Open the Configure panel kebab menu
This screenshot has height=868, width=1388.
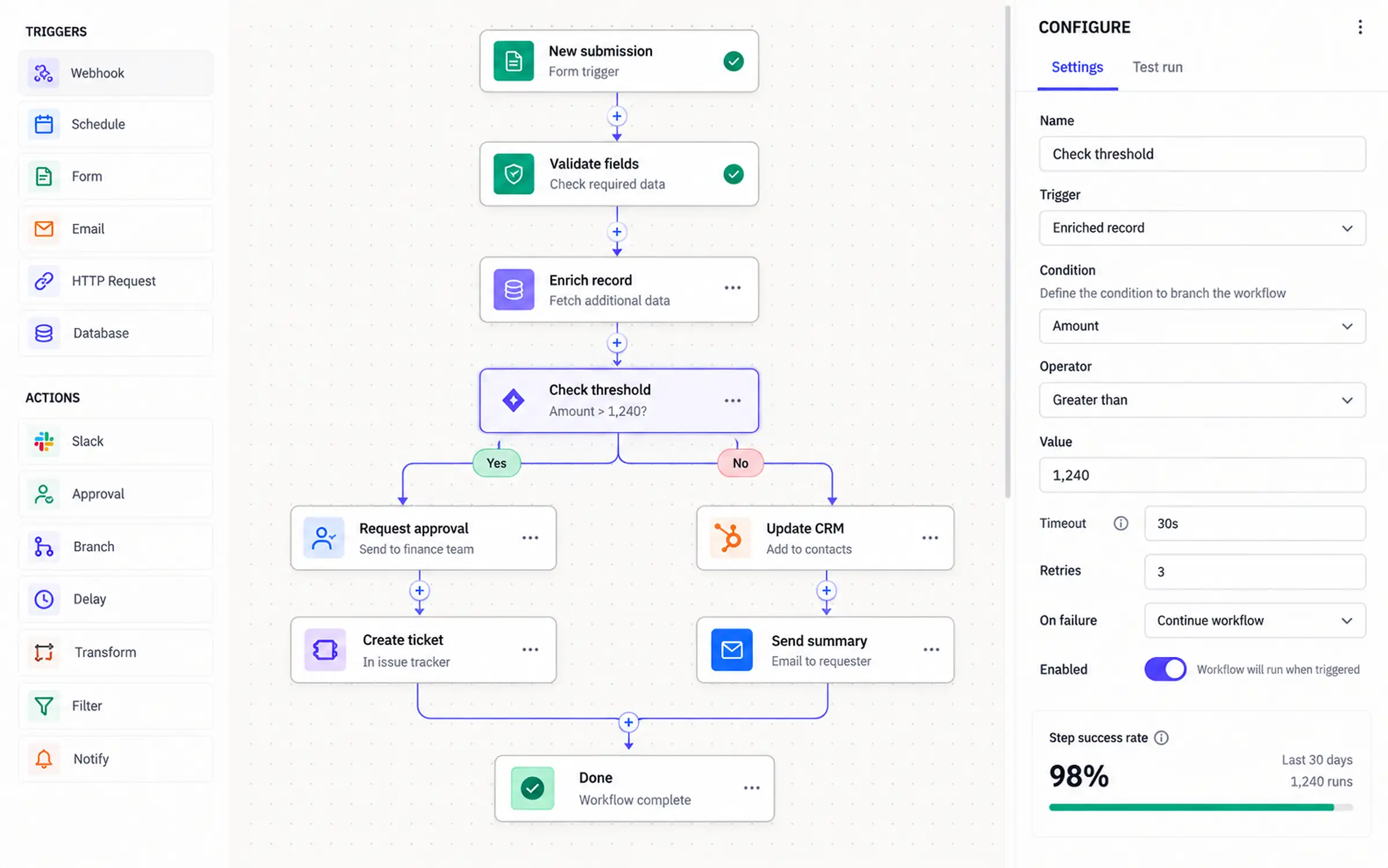pos(1360,27)
